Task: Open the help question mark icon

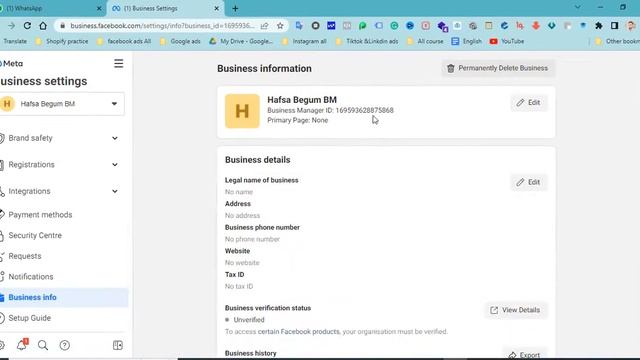Action: [x=64, y=345]
